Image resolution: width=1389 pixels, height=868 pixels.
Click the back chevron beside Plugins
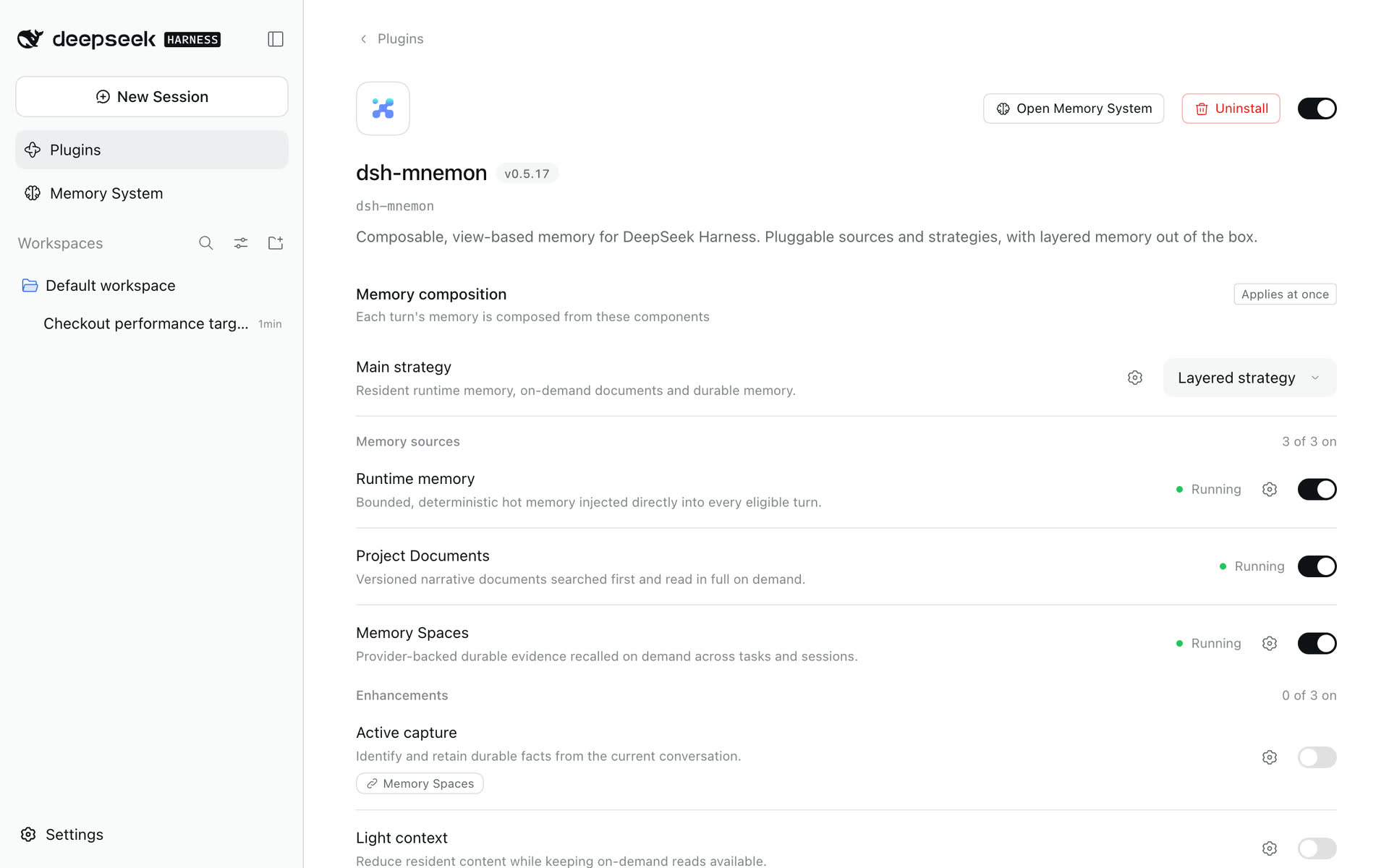[x=363, y=39]
